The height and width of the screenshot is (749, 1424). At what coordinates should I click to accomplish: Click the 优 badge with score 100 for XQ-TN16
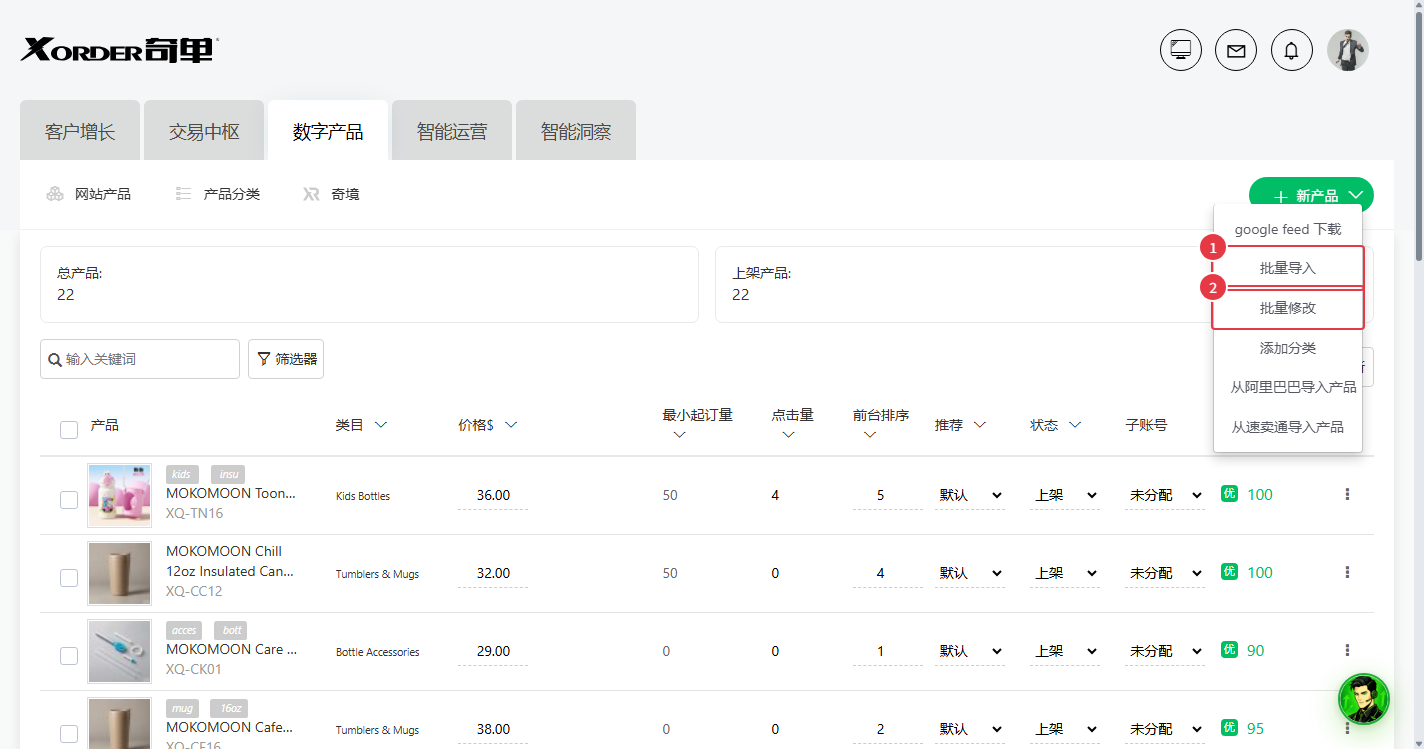click(1230, 493)
